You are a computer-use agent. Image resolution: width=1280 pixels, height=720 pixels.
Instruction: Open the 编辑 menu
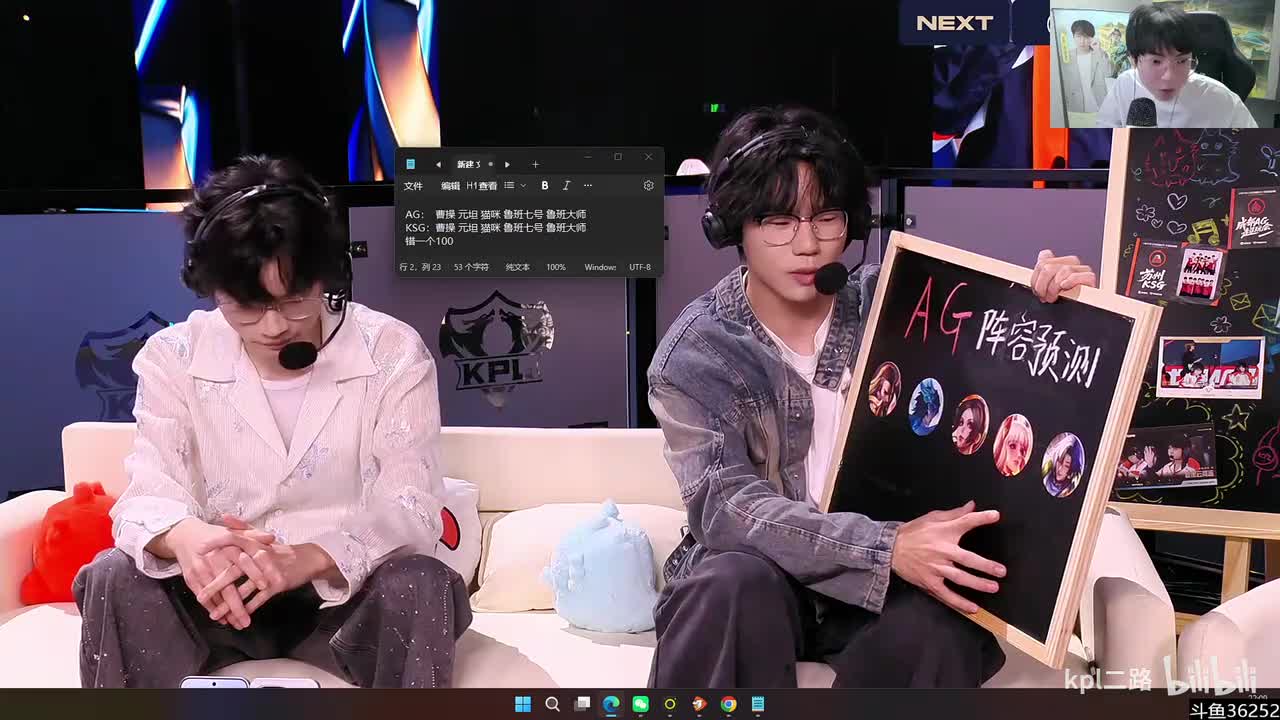click(x=451, y=185)
